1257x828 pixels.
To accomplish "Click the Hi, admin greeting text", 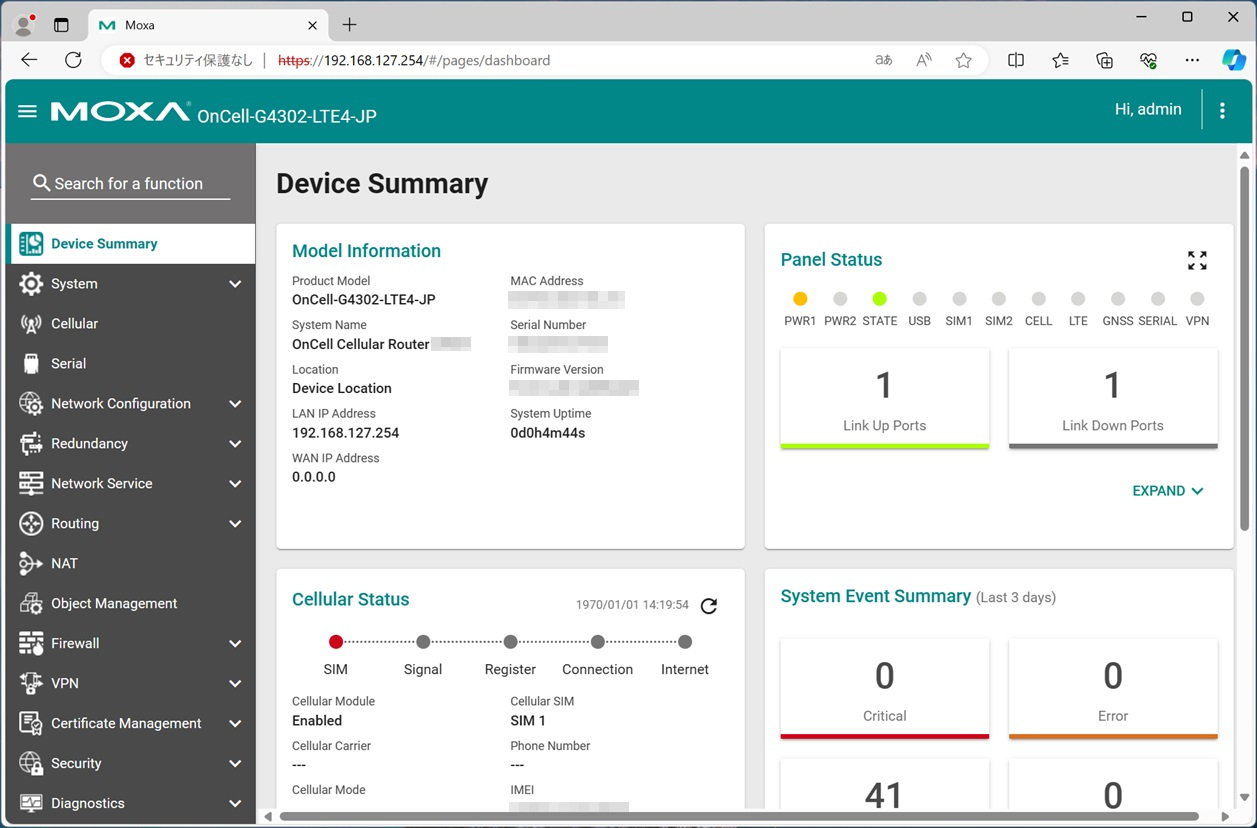I will 1148,110.
